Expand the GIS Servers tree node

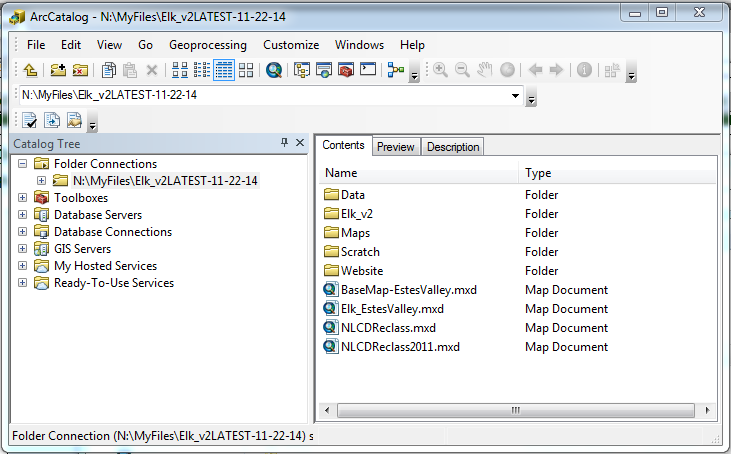pos(22,249)
